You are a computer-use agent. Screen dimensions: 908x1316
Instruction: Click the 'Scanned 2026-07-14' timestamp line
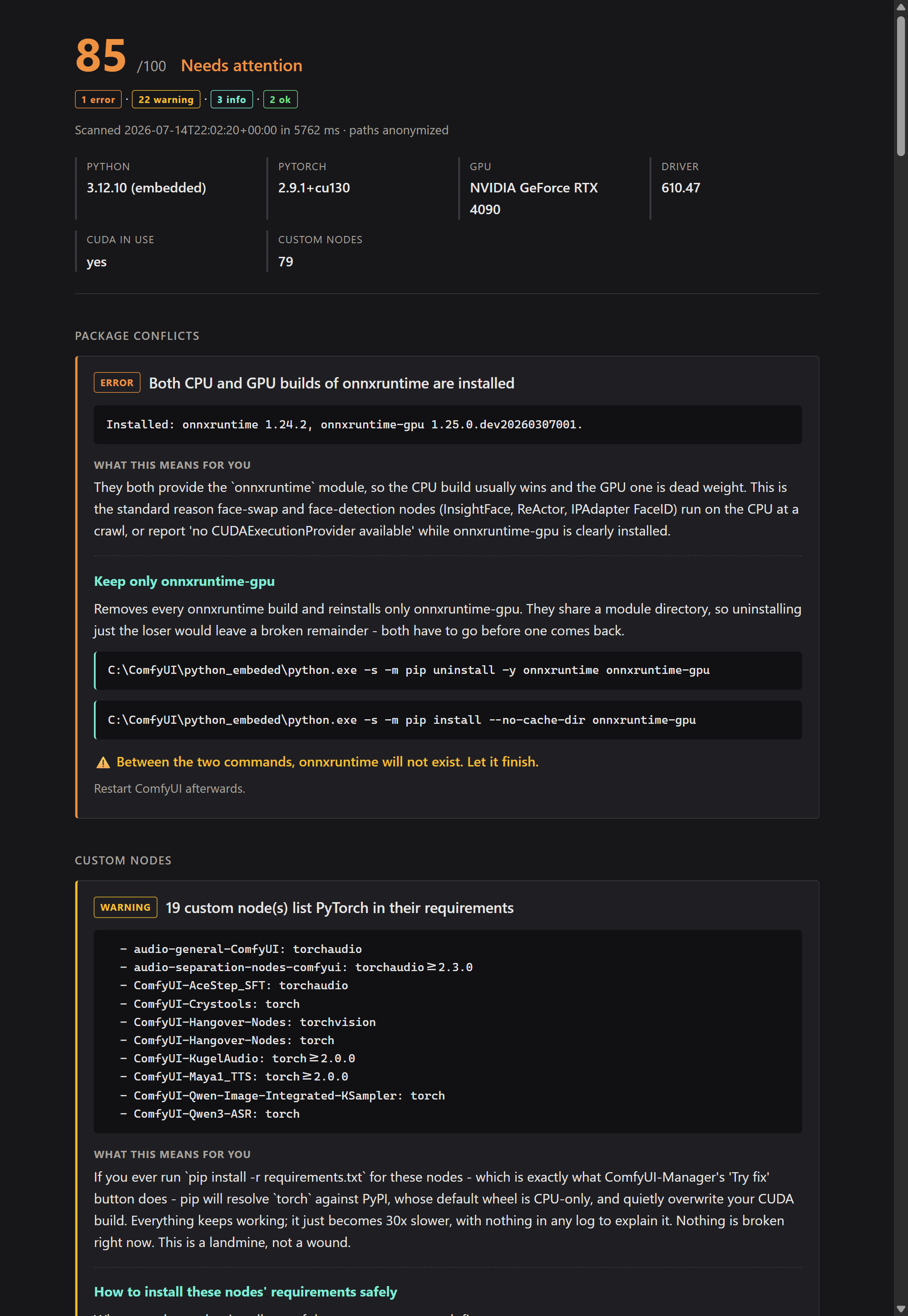pos(262,130)
